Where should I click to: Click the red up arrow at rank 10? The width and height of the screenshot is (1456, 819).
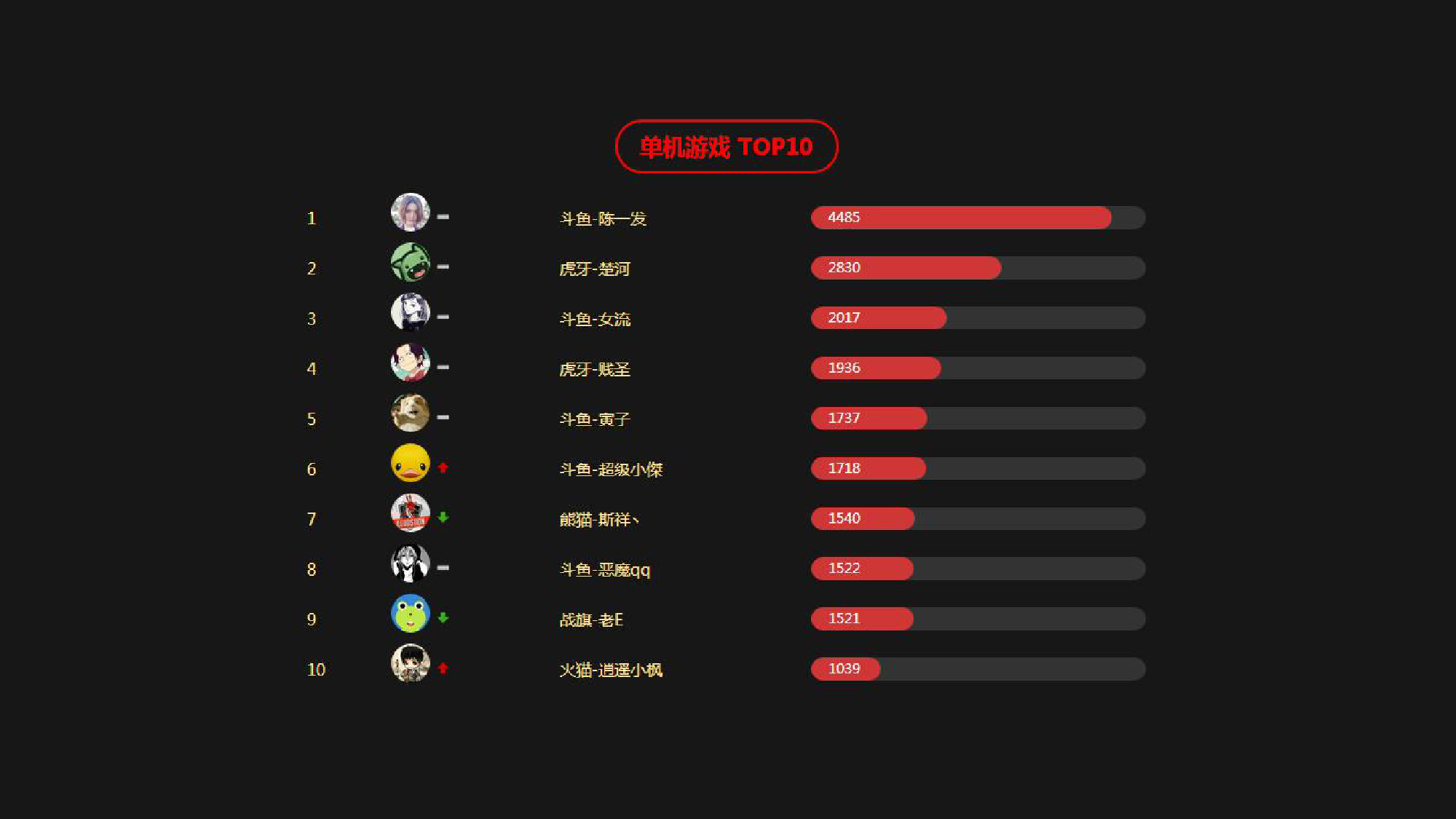443,668
